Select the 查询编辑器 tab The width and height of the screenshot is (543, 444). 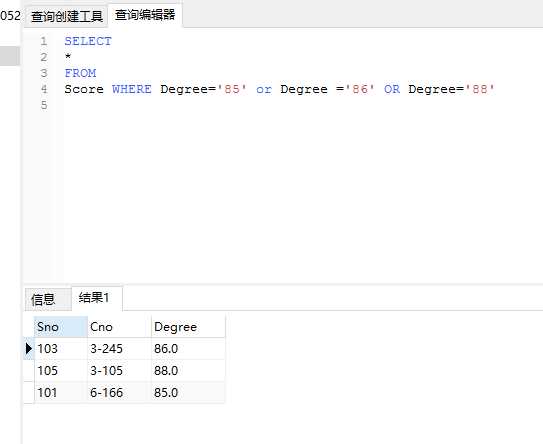(x=145, y=15)
